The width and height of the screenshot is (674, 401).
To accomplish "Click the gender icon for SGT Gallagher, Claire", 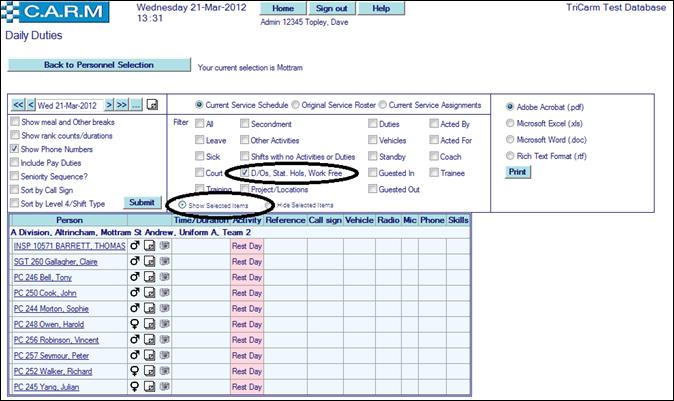I will coord(134,261).
